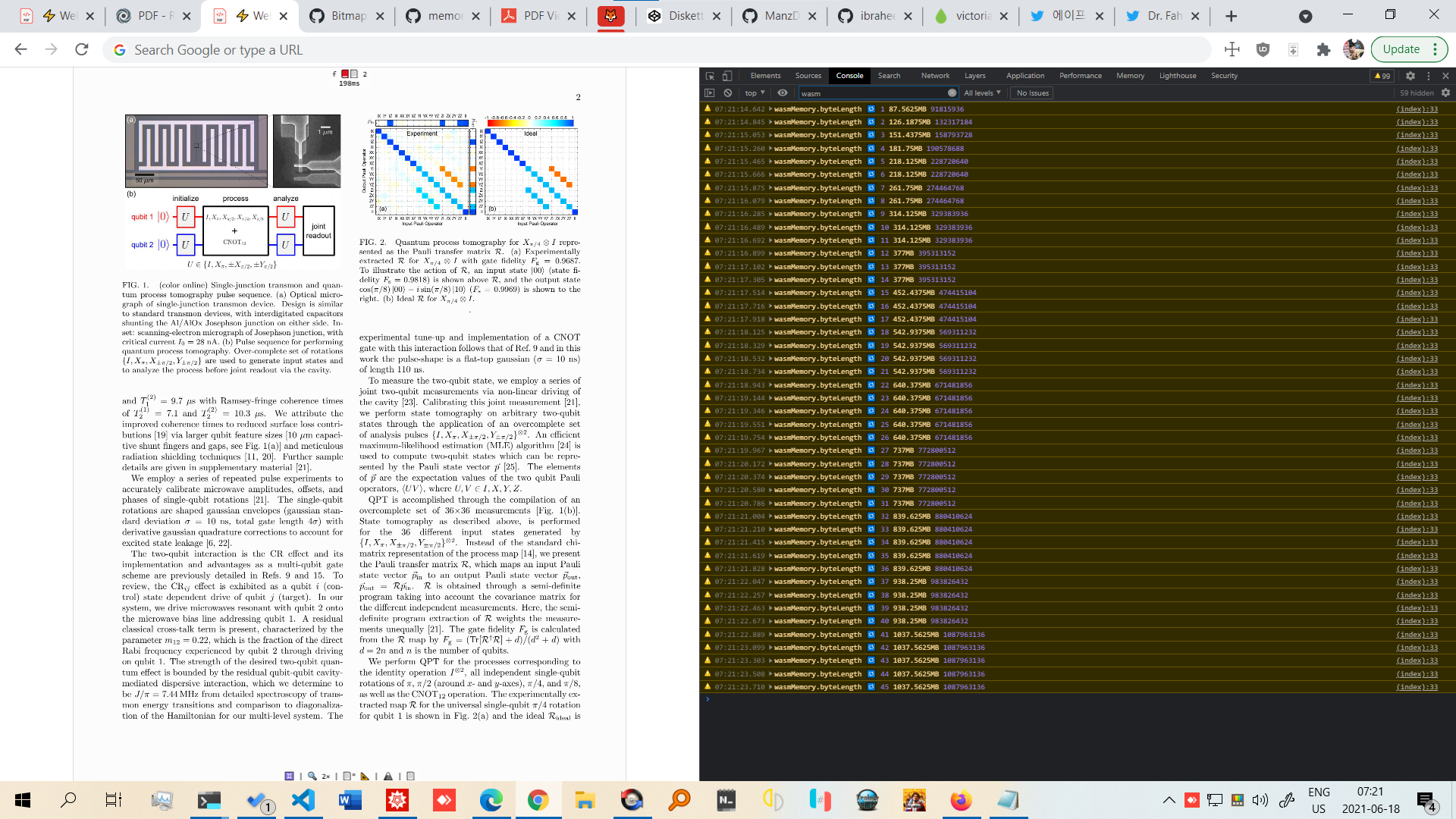1456x819 pixels.
Task: Click the magnifier zoom icon below PDF
Action: (x=312, y=776)
